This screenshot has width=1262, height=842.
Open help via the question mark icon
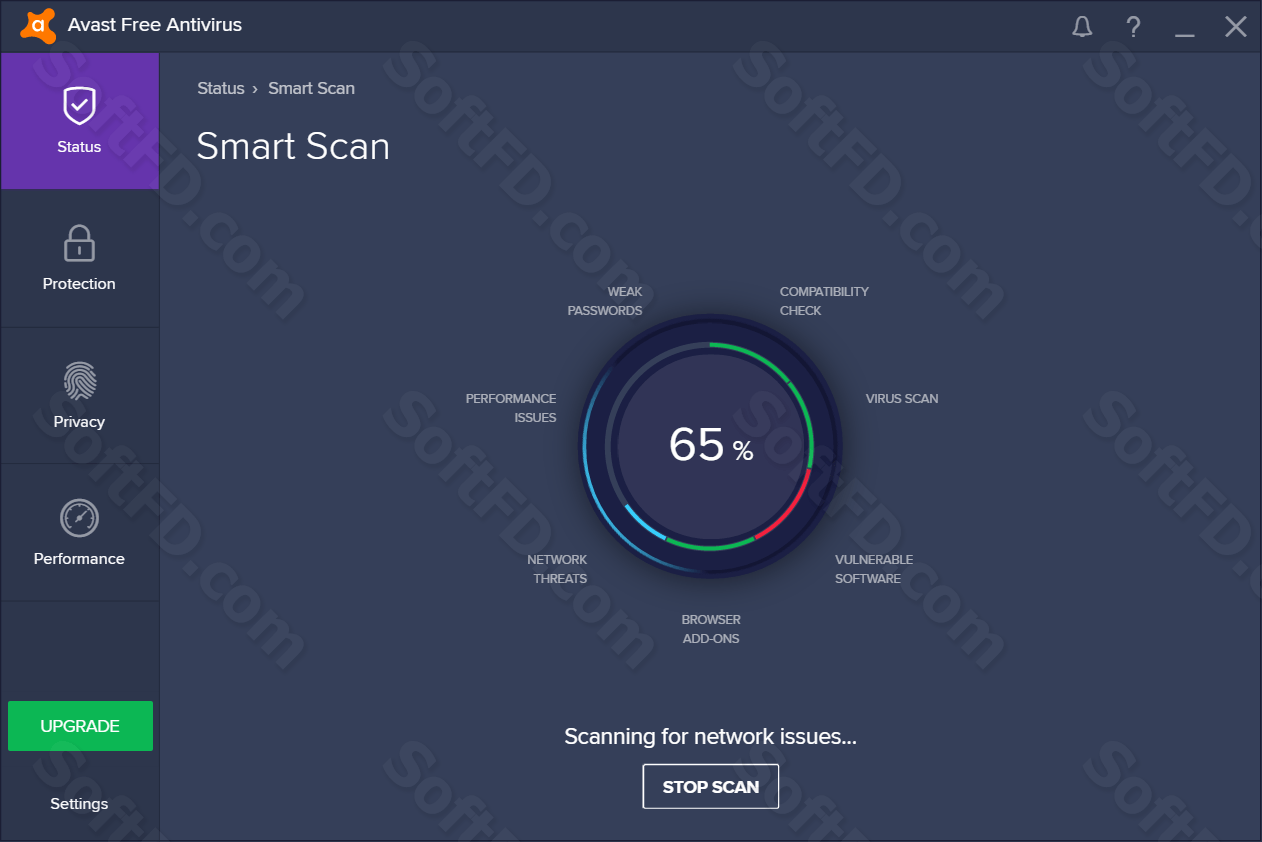click(1133, 26)
